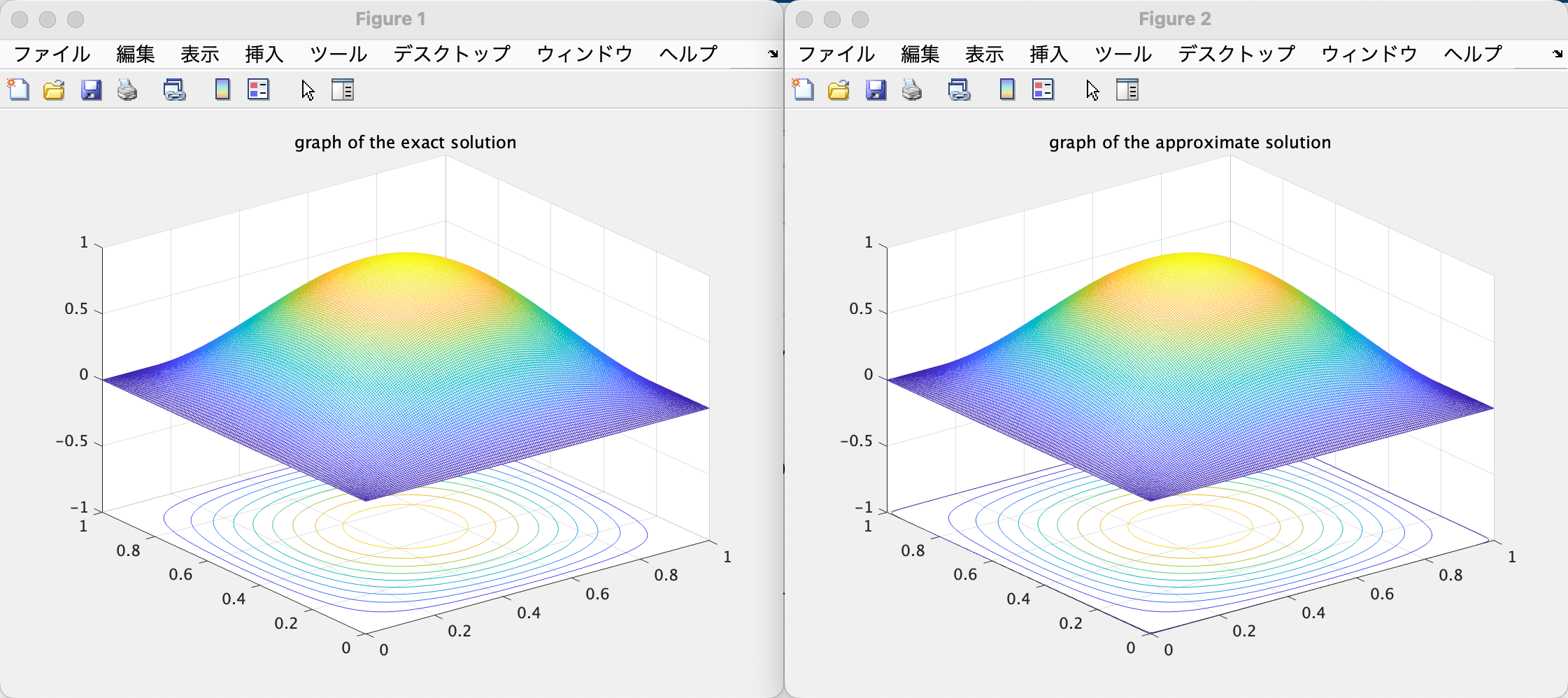Select Edit Plot arrow in Figure 1
Screen dimensions: 1568x698
pos(308,90)
